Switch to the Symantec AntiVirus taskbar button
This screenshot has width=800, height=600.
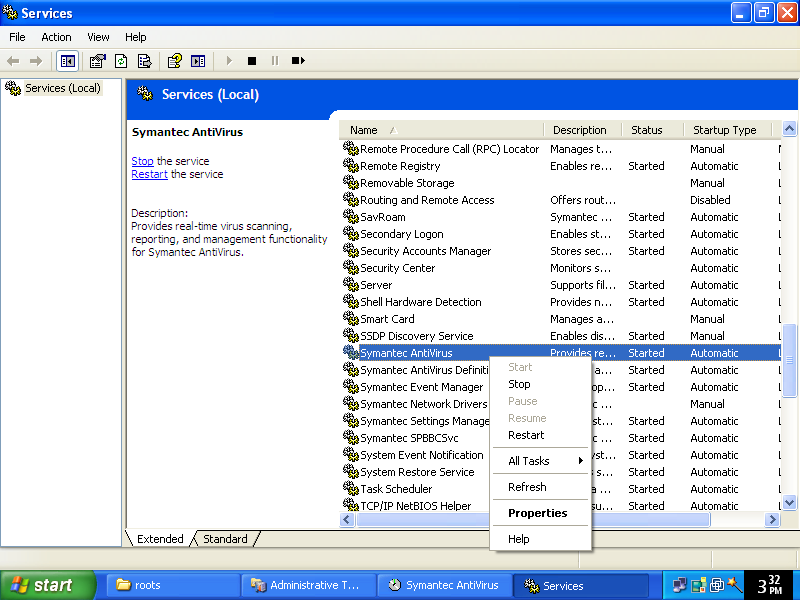tap(444, 585)
